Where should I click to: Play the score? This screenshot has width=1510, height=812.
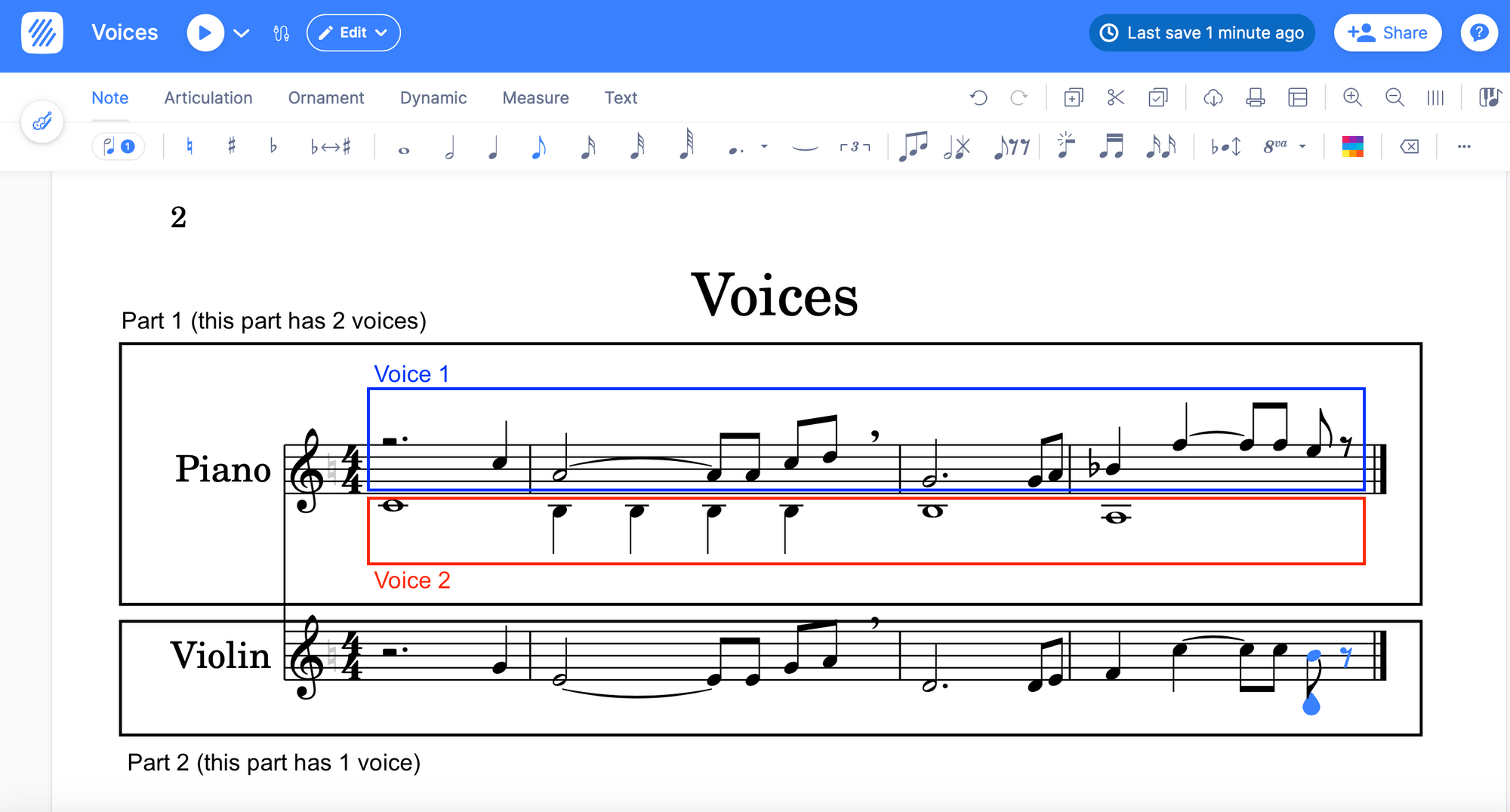205,33
